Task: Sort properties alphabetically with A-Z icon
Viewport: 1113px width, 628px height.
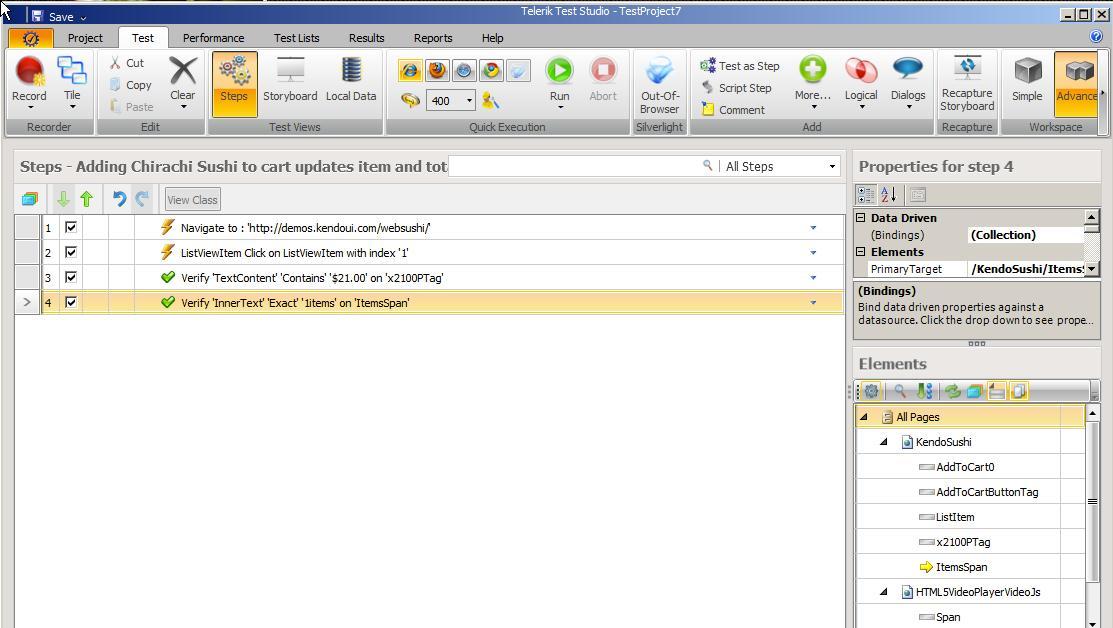Action: 889,194
